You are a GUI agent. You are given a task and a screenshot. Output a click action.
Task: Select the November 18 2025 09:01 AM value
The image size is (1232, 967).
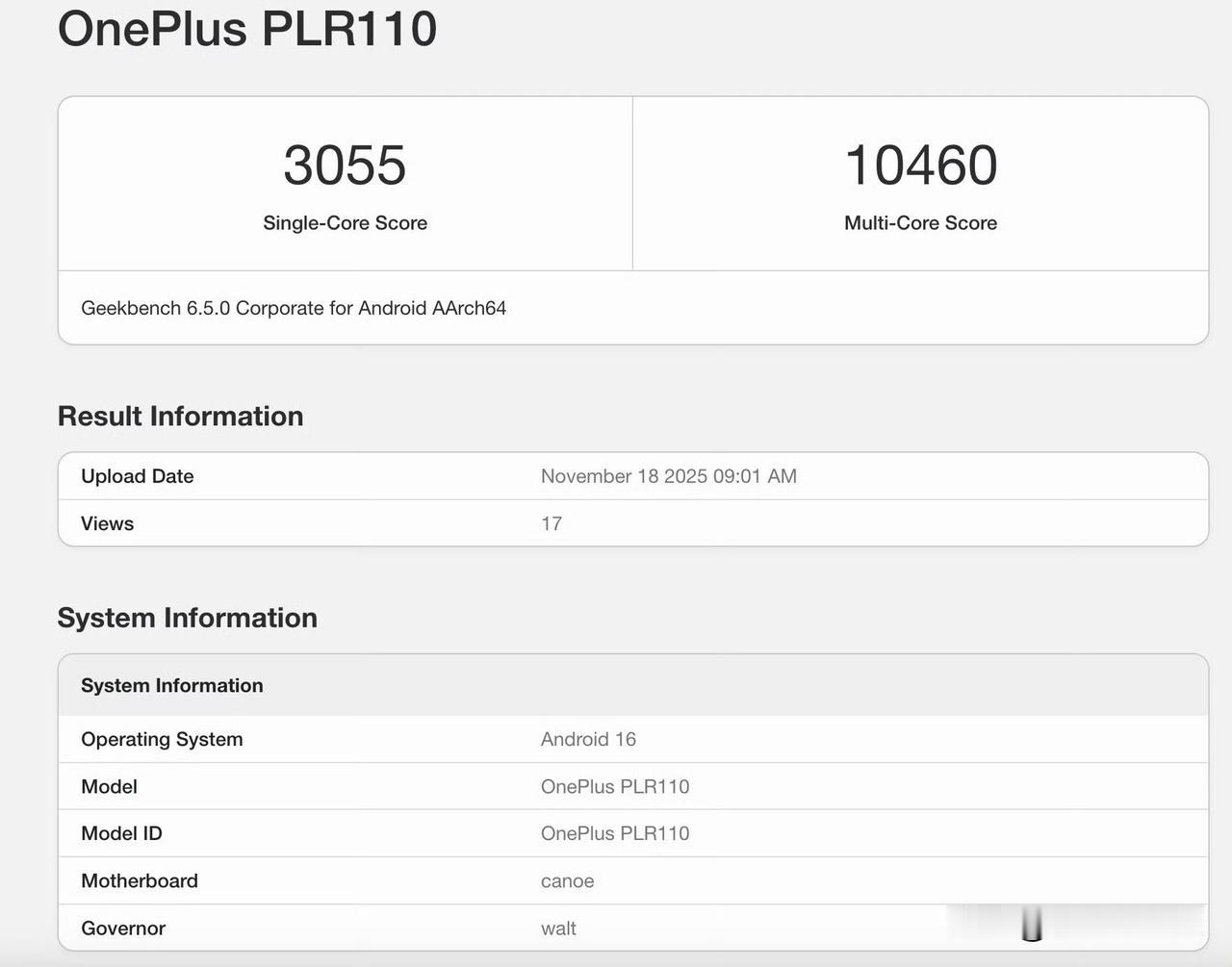pyautogui.click(x=669, y=476)
